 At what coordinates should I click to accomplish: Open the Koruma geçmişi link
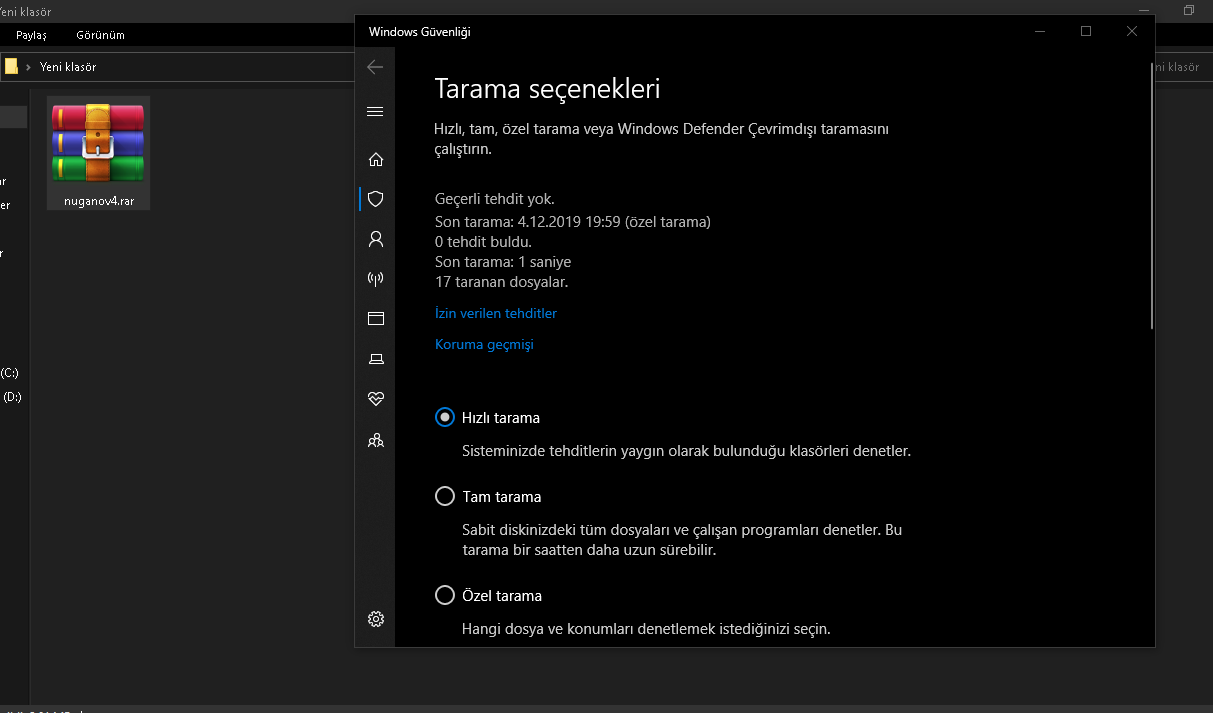(x=484, y=345)
